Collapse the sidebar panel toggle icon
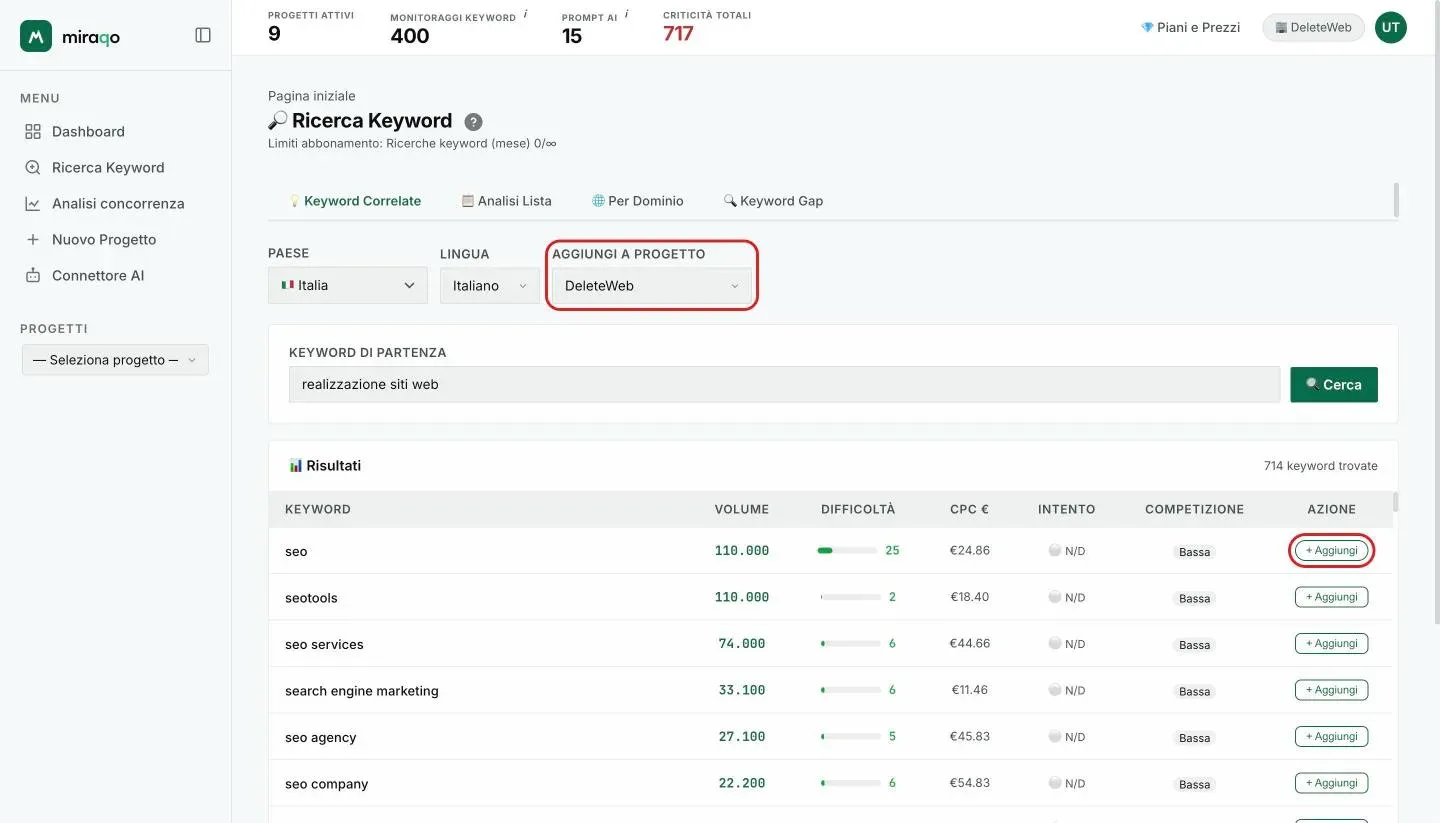 click(x=203, y=35)
